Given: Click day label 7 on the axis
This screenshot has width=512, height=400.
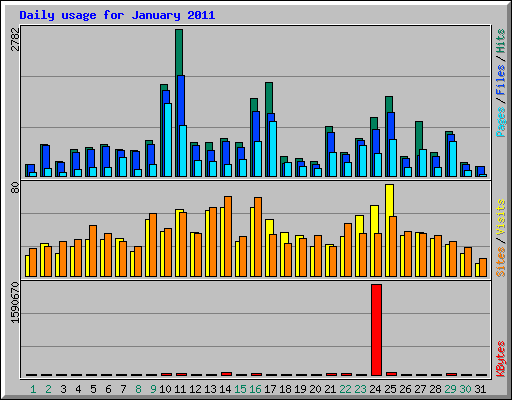Looking at the screenshot, I should tap(123, 389).
